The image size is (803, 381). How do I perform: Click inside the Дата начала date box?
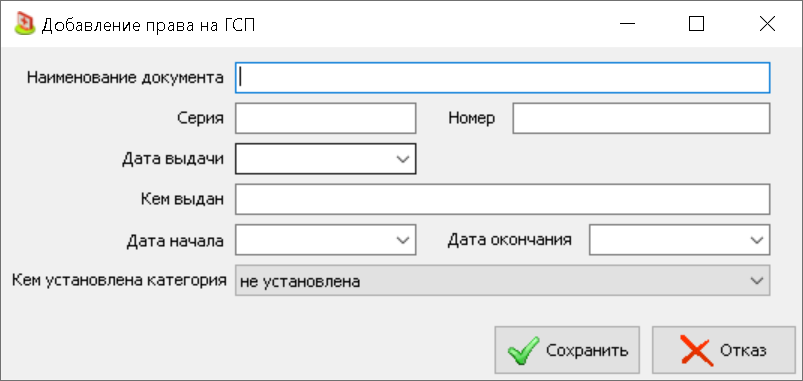tap(313, 240)
